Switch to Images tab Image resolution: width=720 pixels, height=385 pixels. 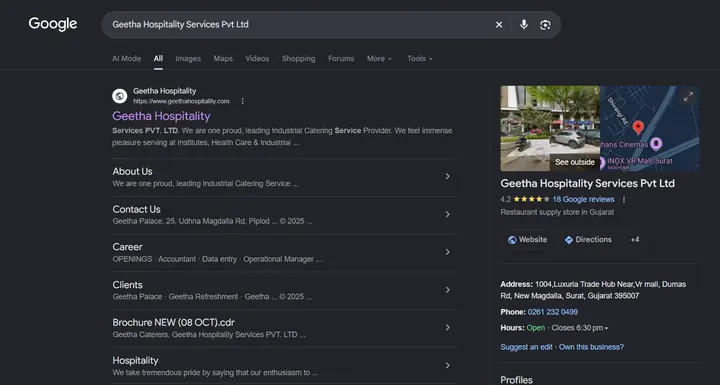coord(188,59)
